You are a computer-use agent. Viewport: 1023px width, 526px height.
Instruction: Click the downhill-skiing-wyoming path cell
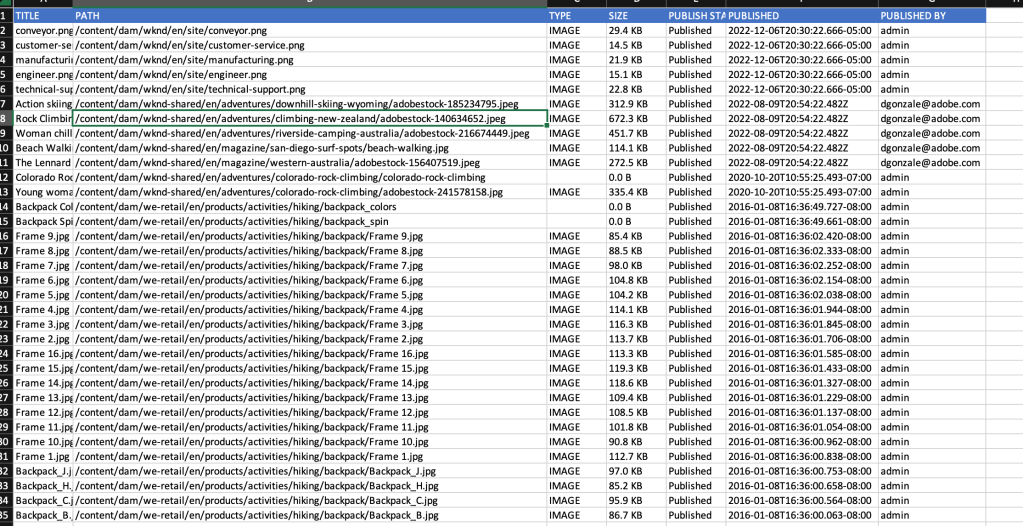click(309, 104)
